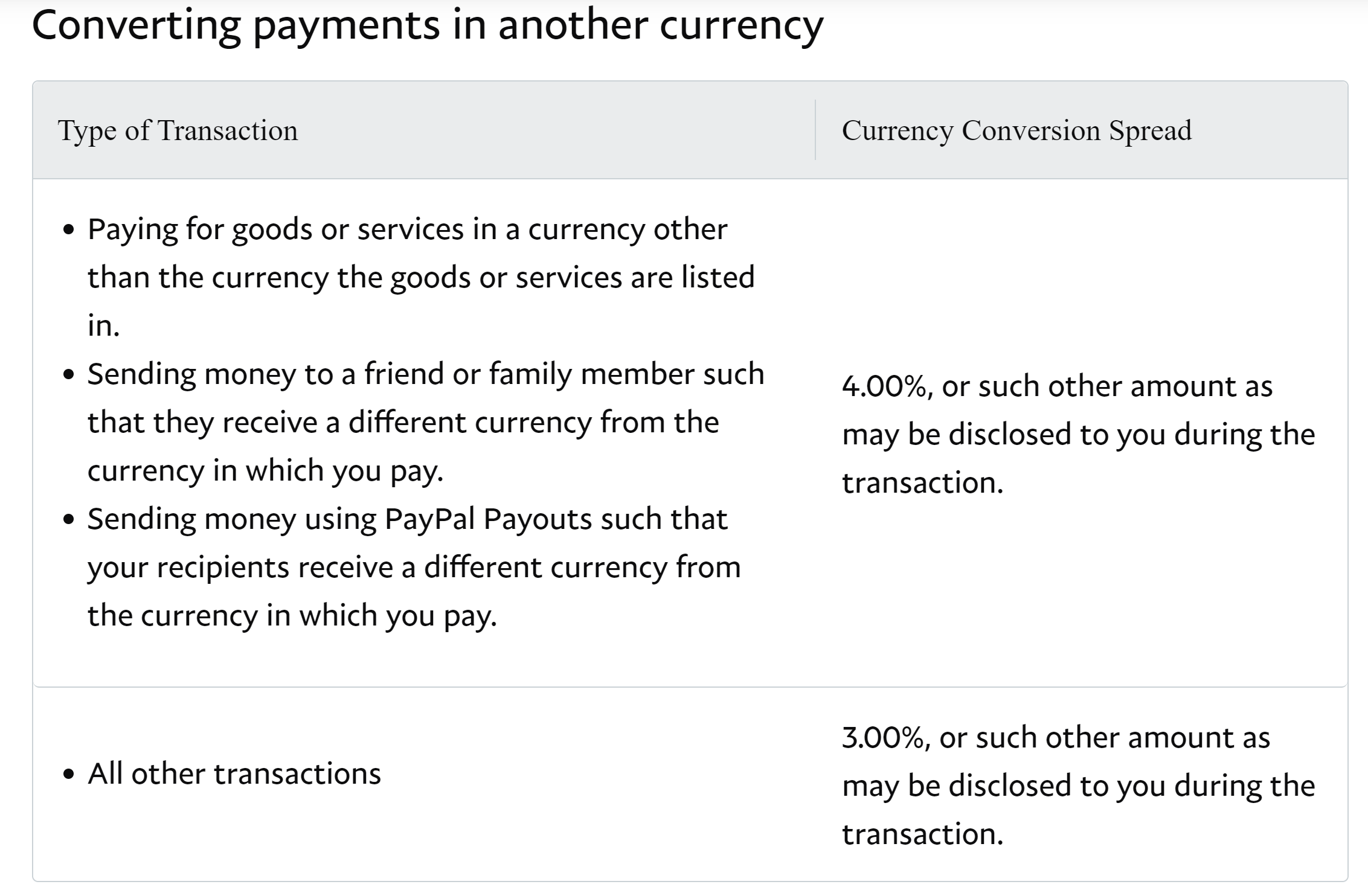Viewport: 1368px width, 896px height.
Task: Click the divider between the table header columns
Action: coord(815,130)
